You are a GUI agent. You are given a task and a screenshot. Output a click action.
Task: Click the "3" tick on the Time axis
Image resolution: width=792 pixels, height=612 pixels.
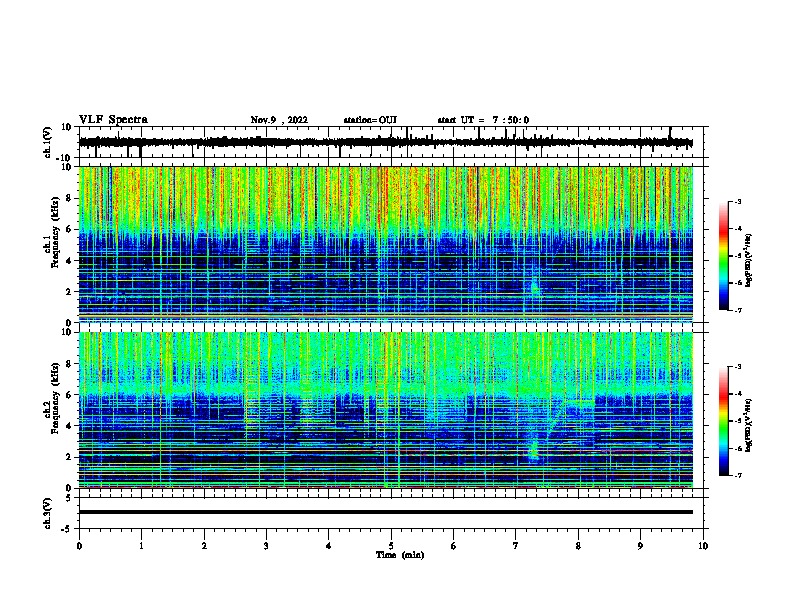click(266, 546)
